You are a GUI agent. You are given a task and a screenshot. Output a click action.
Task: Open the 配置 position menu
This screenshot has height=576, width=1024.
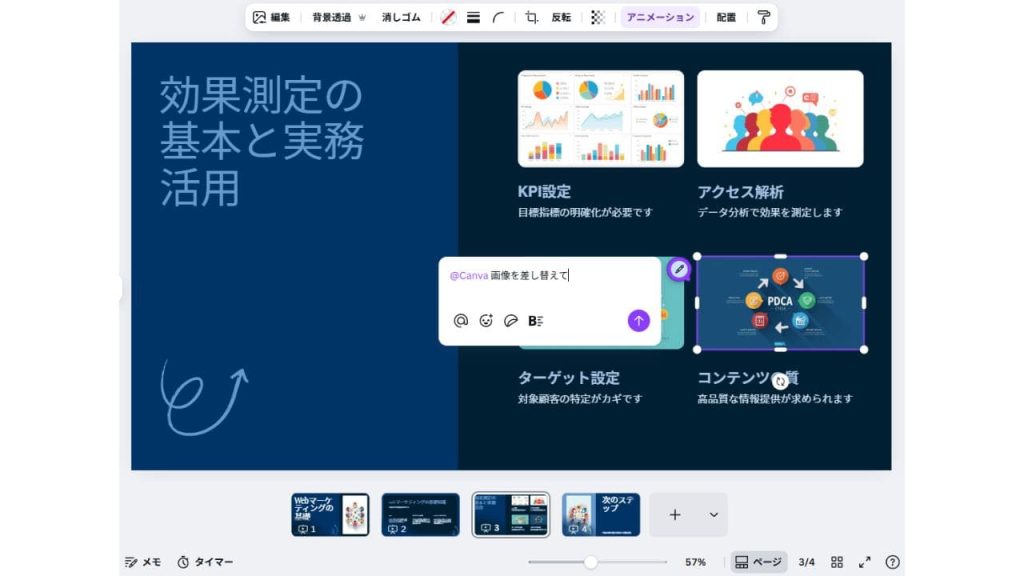click(x=726, y=17)
